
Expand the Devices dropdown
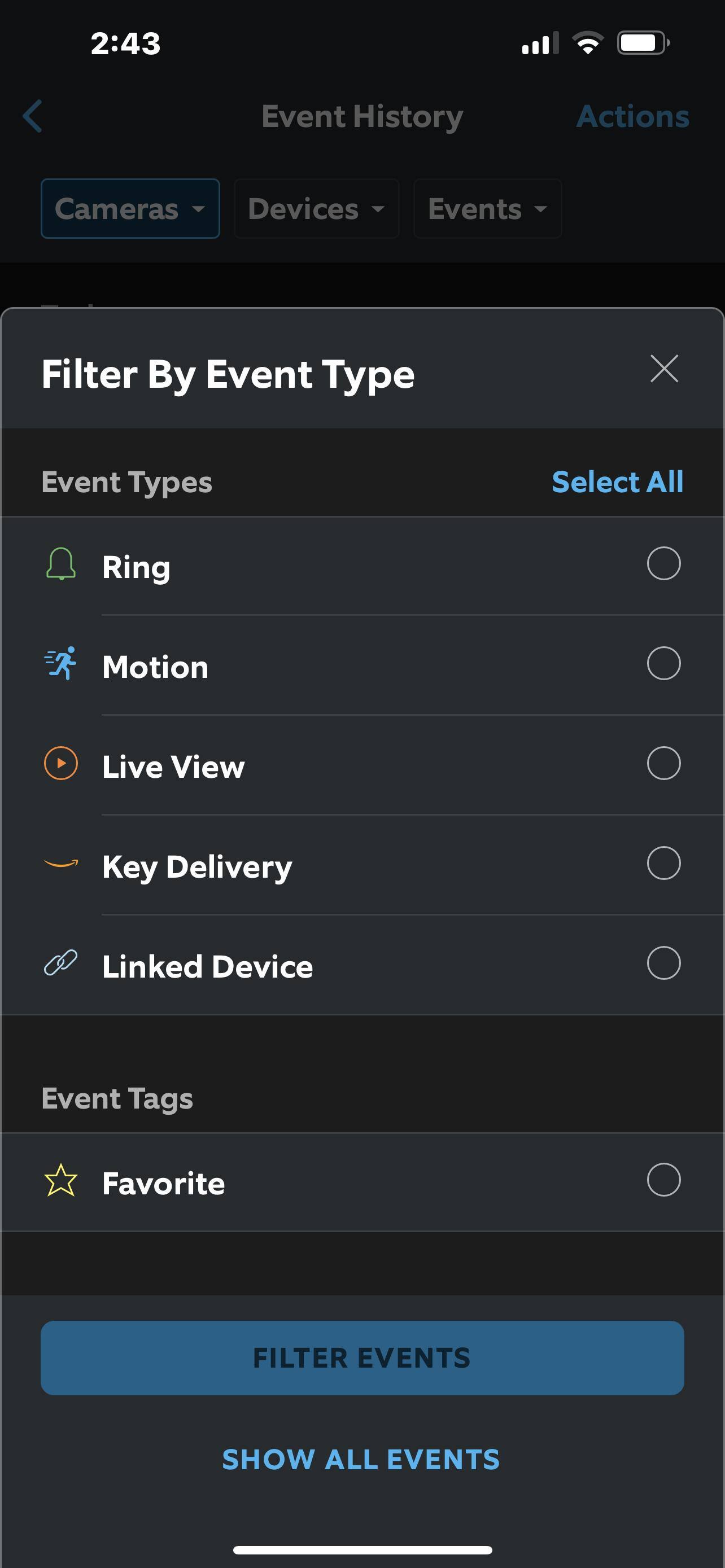(x=317, y=209)
